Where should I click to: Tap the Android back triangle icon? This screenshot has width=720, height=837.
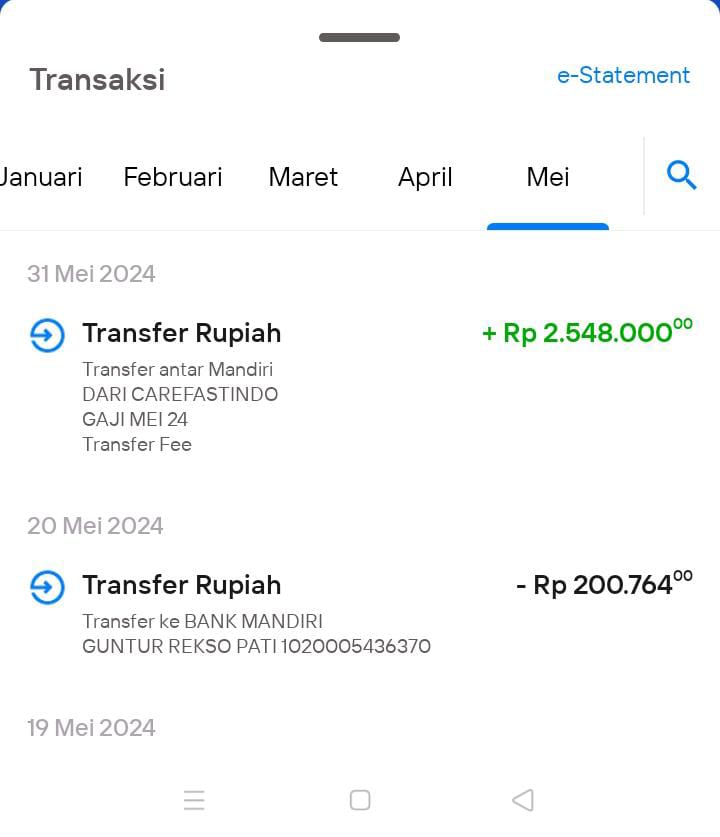coord(523,800)
